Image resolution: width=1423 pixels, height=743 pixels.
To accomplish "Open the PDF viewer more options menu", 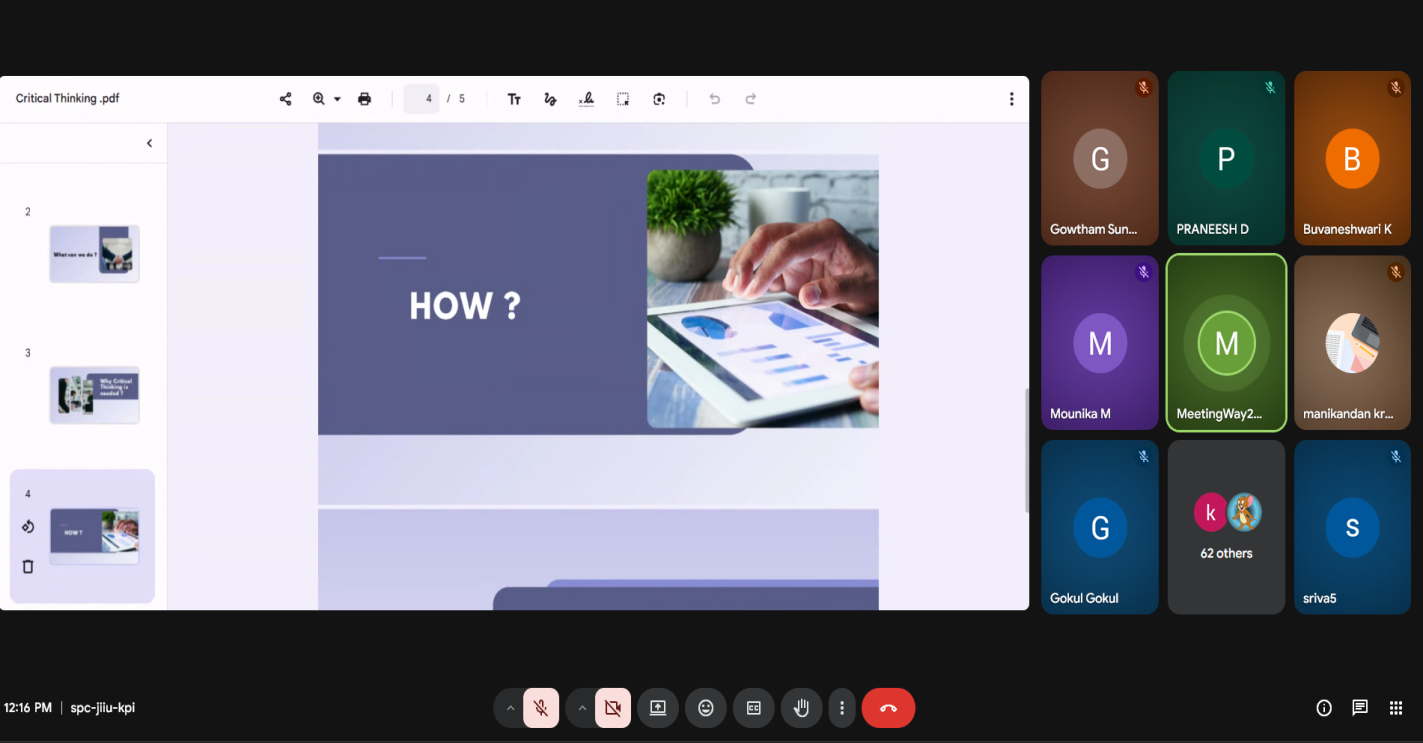I will (1011, 99).
